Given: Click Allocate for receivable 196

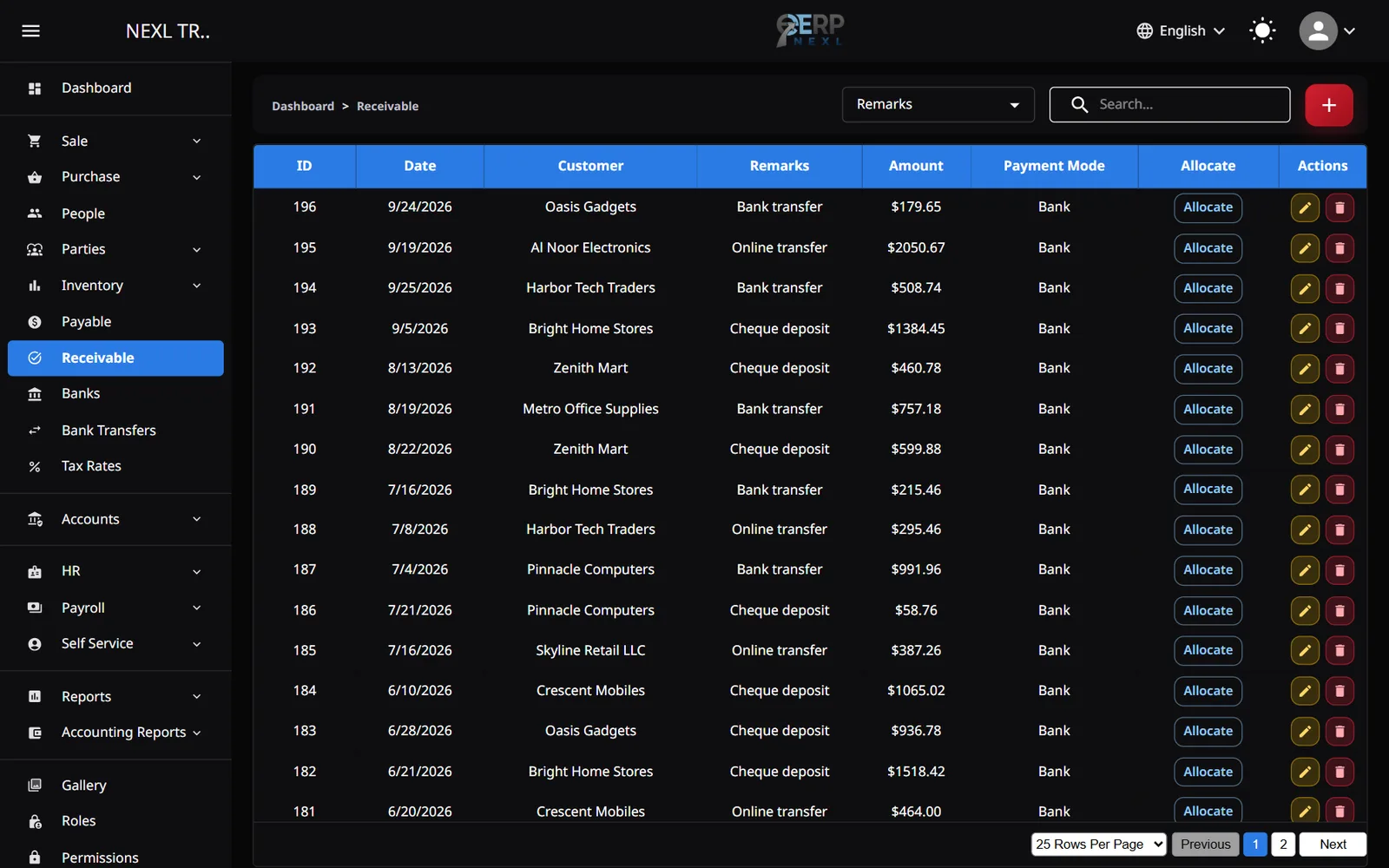Looking at the screenshot, I should [1208, 207].
